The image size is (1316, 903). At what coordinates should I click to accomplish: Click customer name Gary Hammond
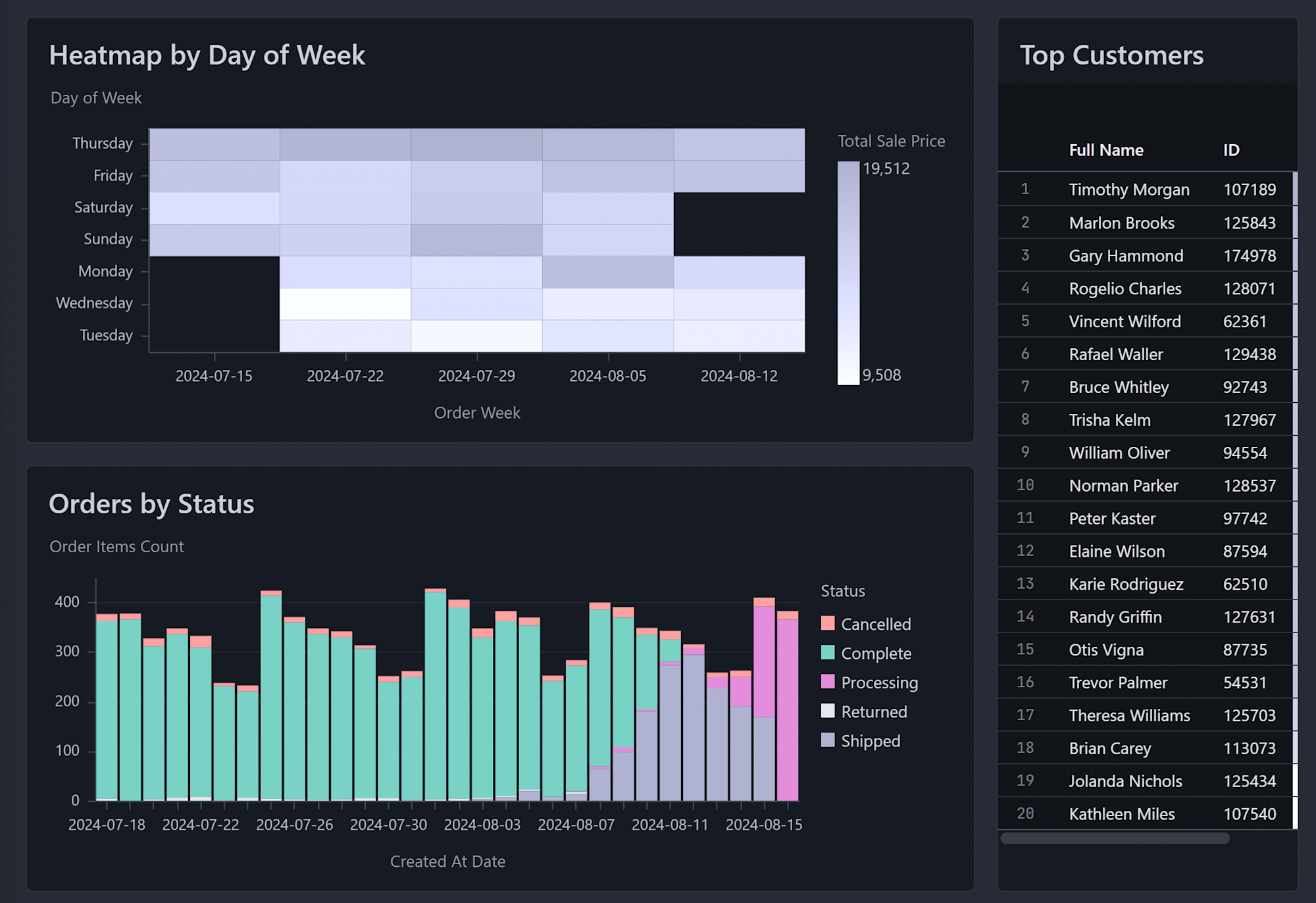coord(1126,255)
